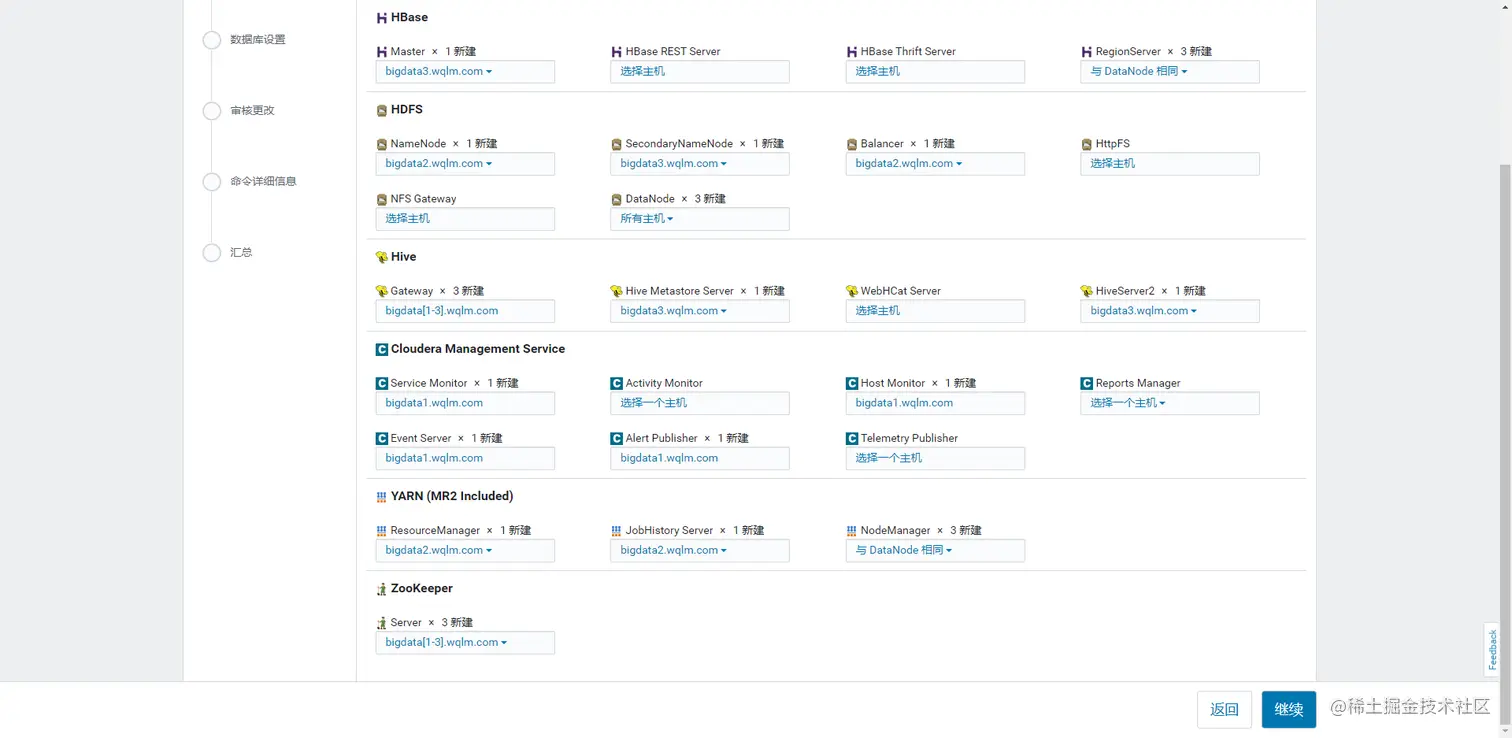Open JobHistory Server host dropdown
Image resolution: width=1512 pixels, height=738 pixels.
(700, 550)
